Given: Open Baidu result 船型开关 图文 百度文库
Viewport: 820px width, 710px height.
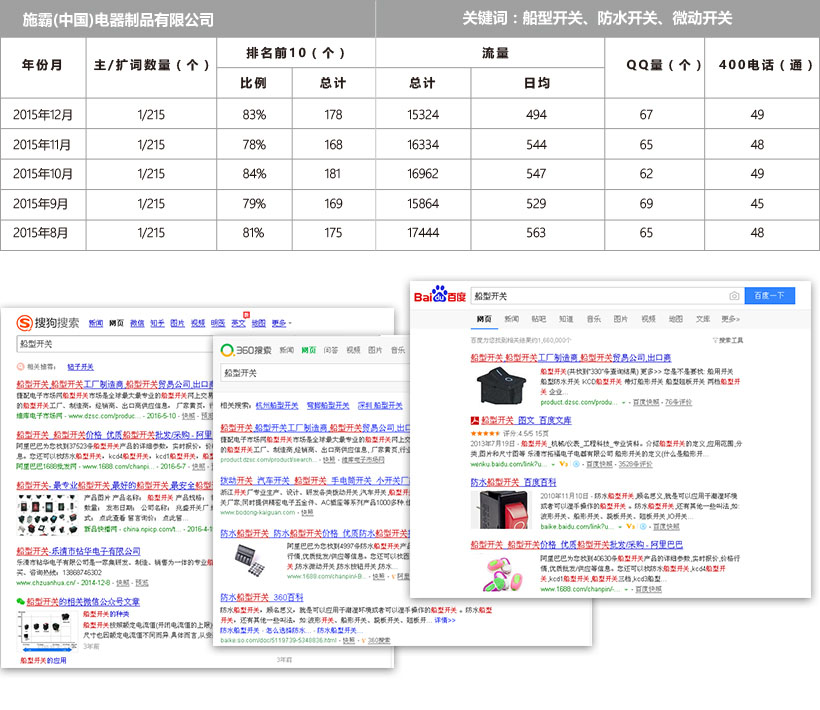Looking at the screenshot, I should click(x=526, y=420).
